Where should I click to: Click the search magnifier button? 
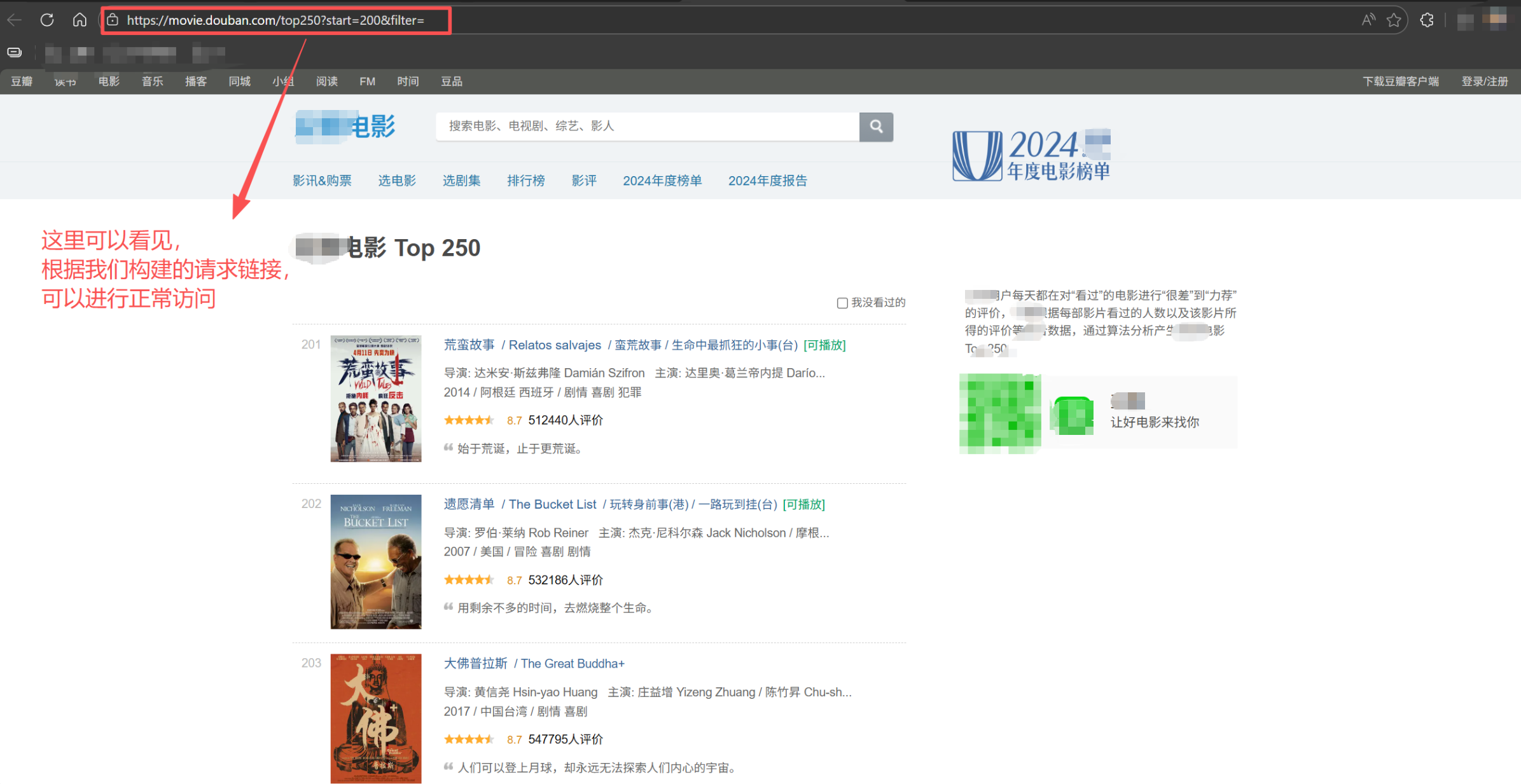coord(876,127)
